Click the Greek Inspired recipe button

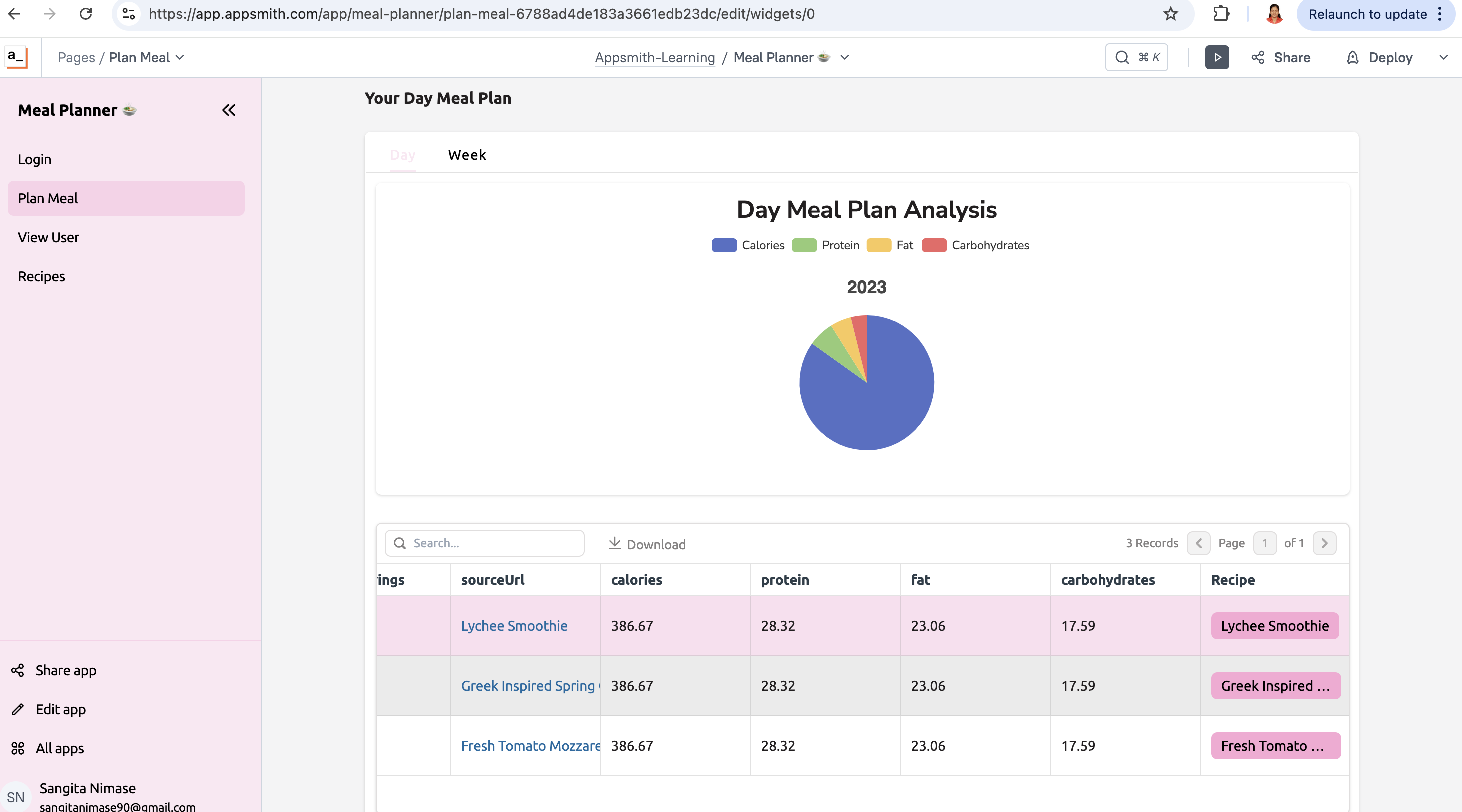click(x=1275, y=686)
